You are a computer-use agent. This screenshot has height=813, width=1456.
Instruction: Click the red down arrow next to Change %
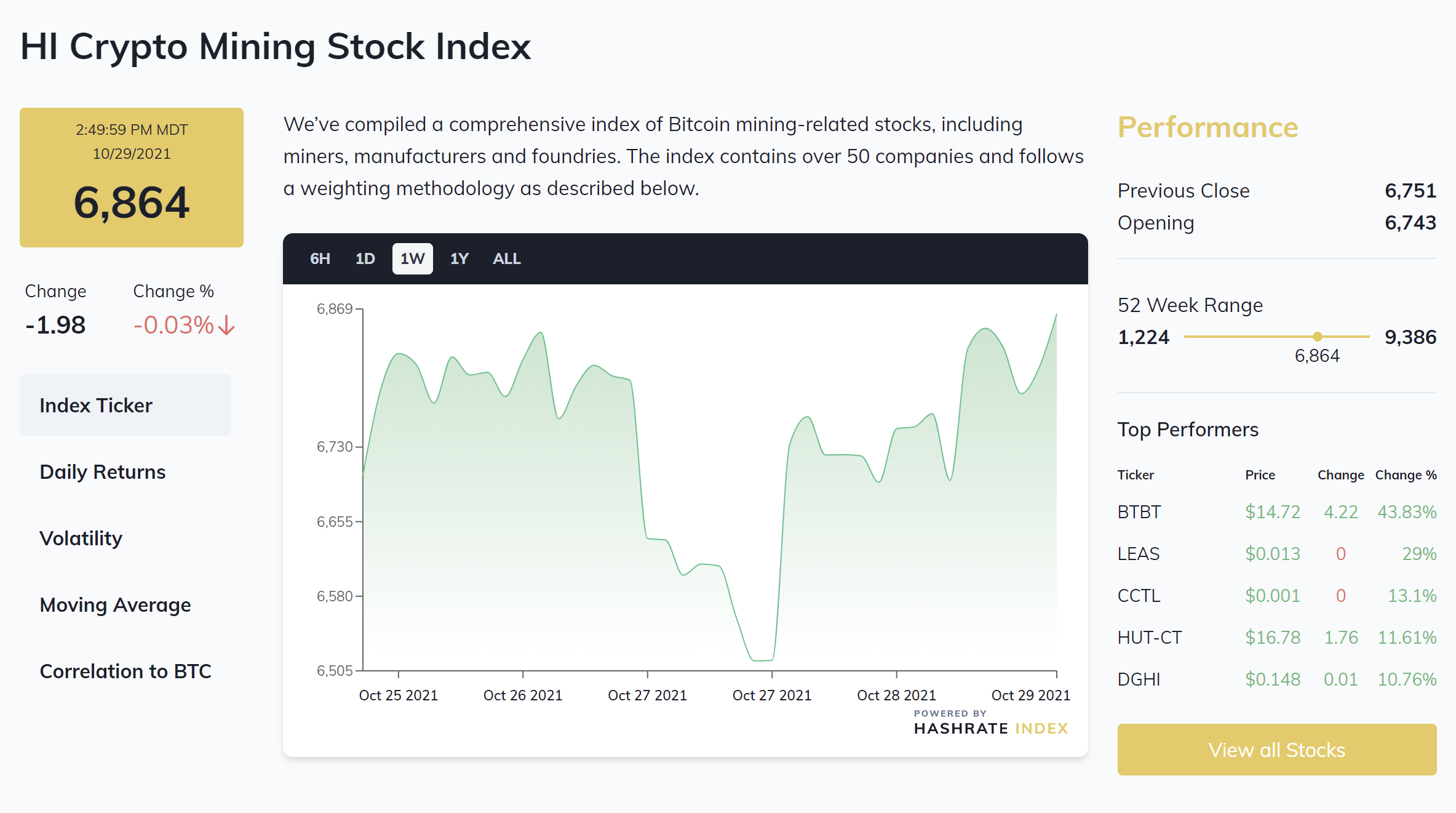click(x=226, y=325)
